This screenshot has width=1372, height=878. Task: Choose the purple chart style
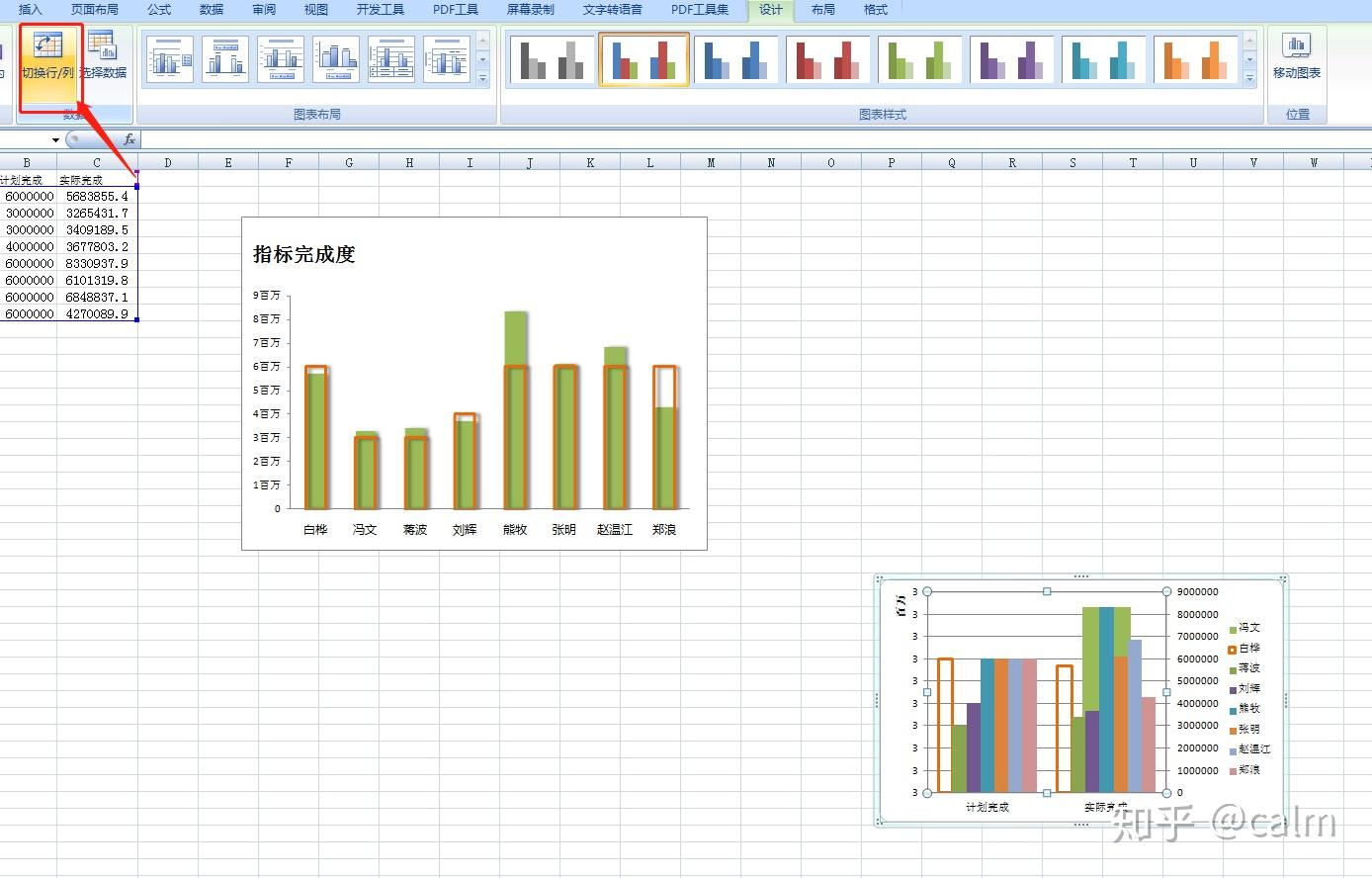pyautogui.click(x=1011, y=59)
